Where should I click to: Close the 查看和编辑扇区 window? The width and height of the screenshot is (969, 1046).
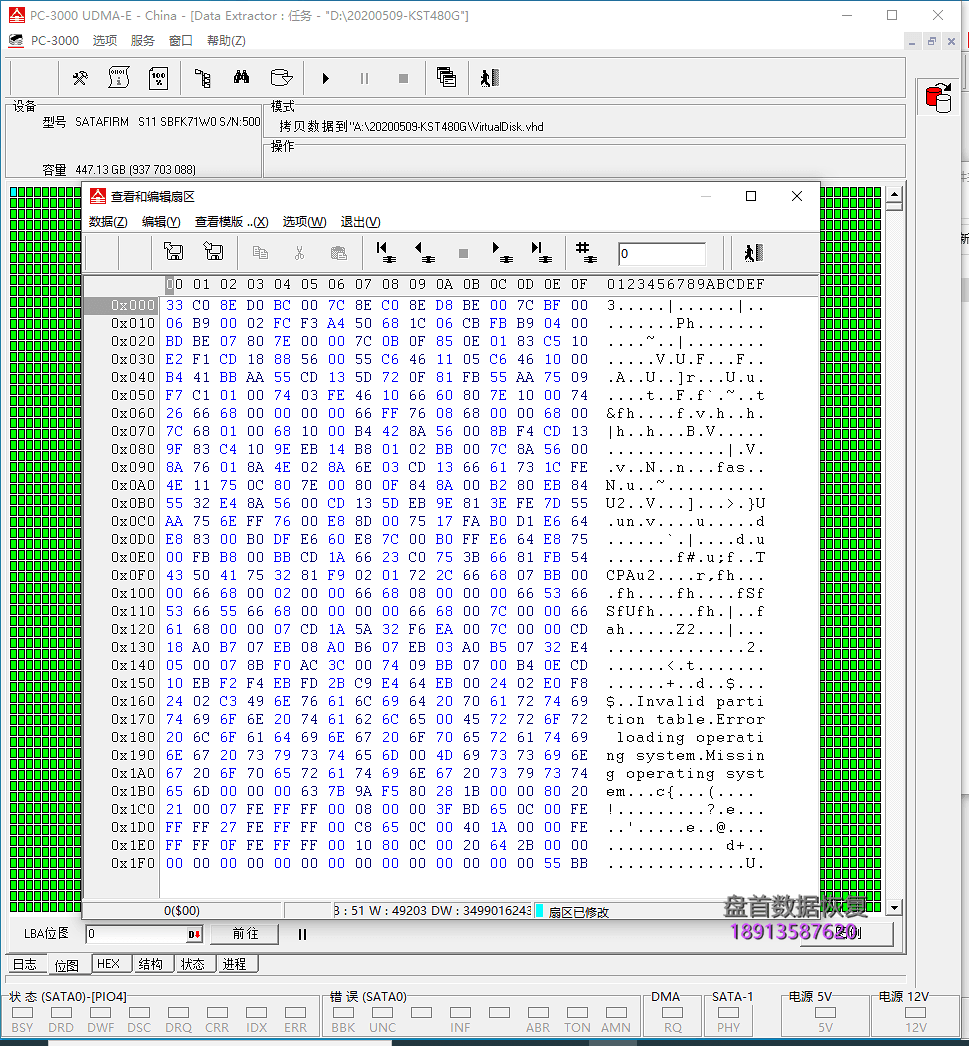click(x=797, y=196)
